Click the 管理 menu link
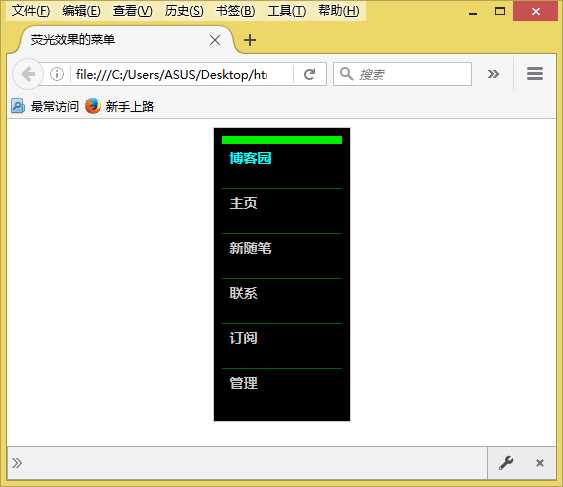563x487 pixels. point(243,383)
